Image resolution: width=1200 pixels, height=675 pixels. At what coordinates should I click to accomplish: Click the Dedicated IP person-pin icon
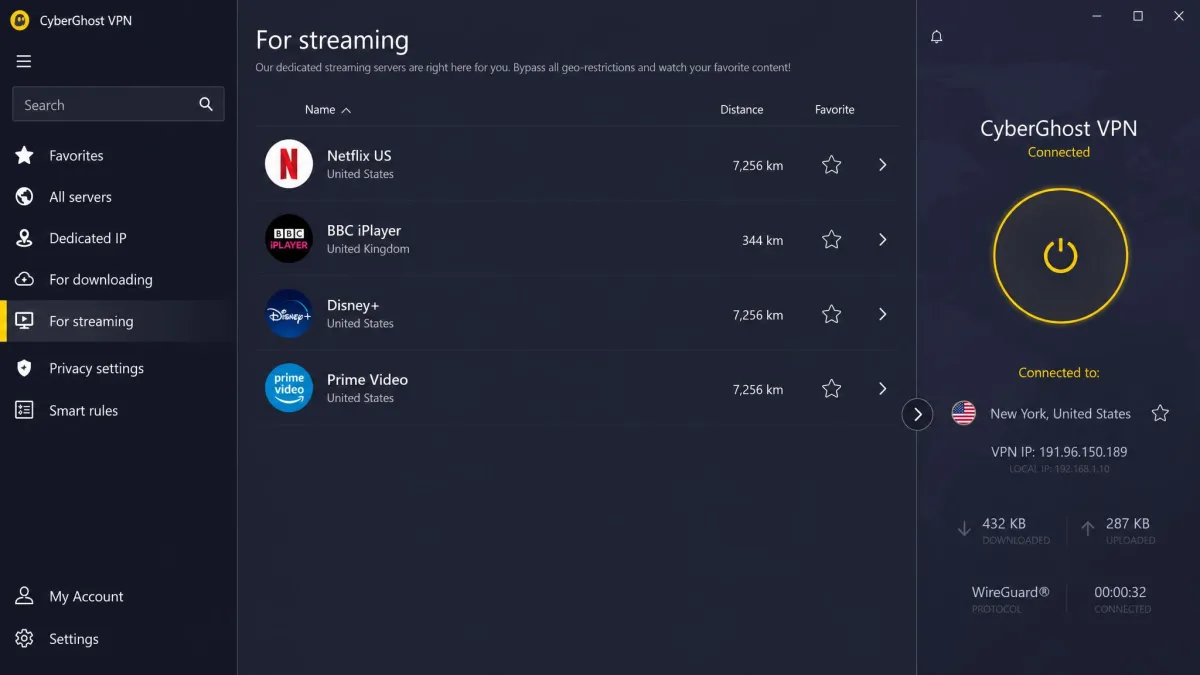click(x=25, y=238)
